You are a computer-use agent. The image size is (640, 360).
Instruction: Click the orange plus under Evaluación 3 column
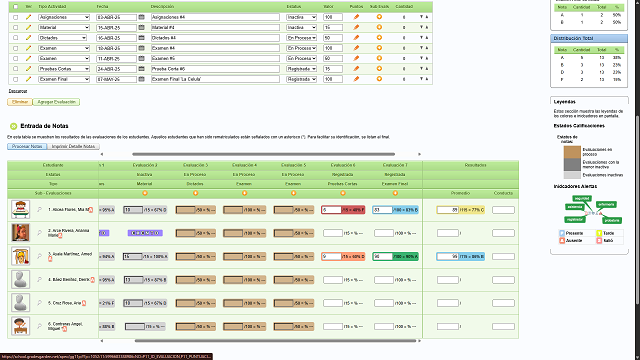tap(196, 193)
